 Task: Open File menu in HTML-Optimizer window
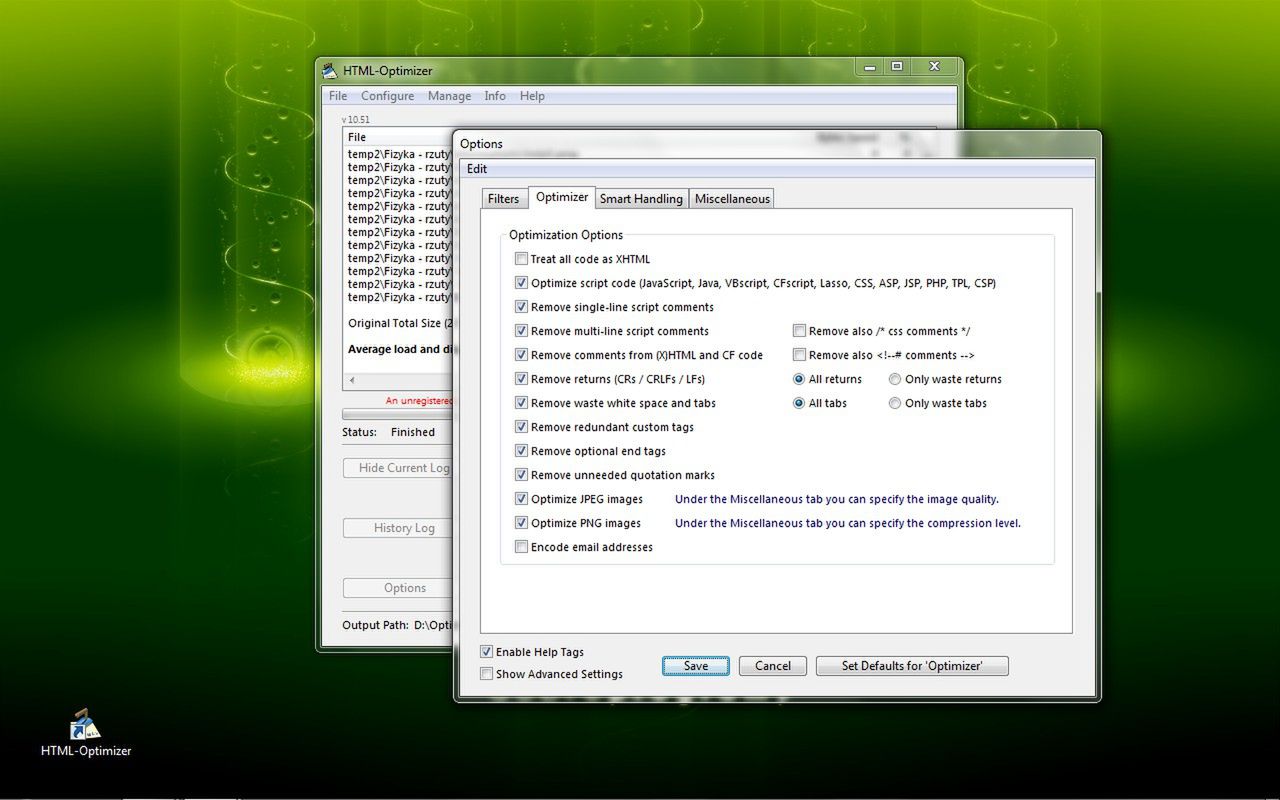point(338,96)
